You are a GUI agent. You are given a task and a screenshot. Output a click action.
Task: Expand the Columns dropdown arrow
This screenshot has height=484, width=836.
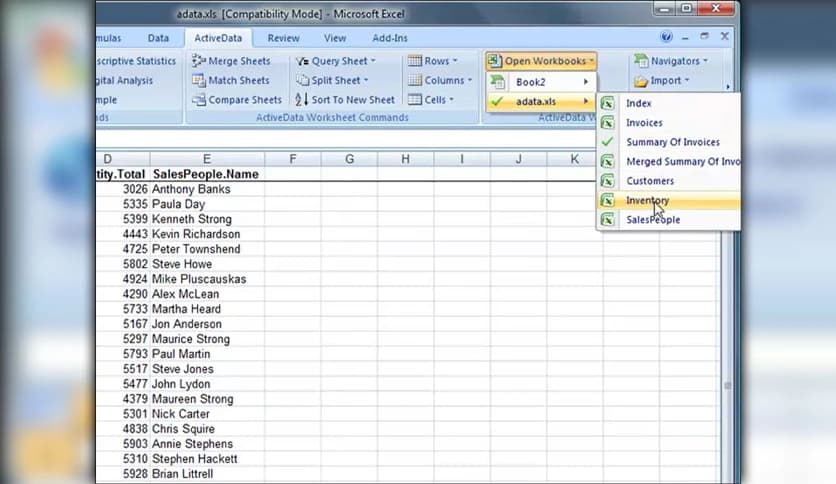(x=470, y=80)
